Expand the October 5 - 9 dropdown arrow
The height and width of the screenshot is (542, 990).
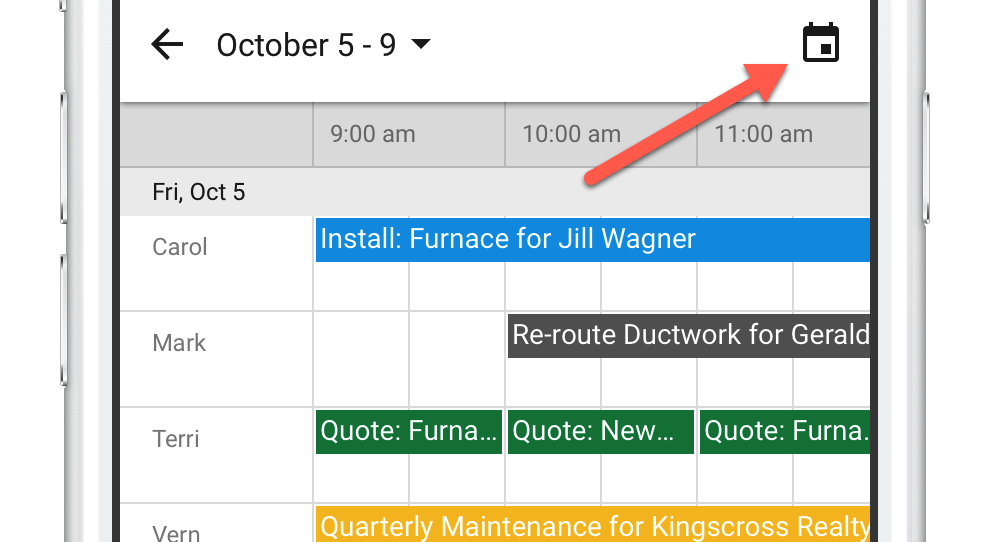(420, 44)
